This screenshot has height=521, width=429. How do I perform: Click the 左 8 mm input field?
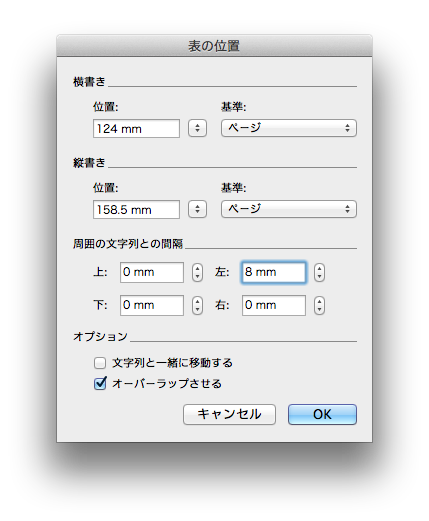[273, 272]
